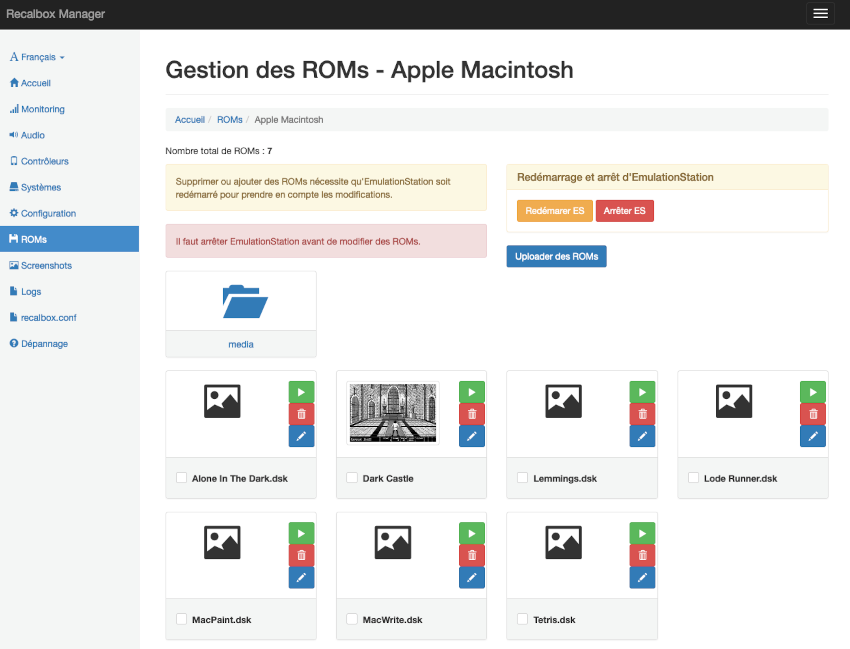Open the media folder icon
Viewport: 850px width, 649px height.
point(245,301)
